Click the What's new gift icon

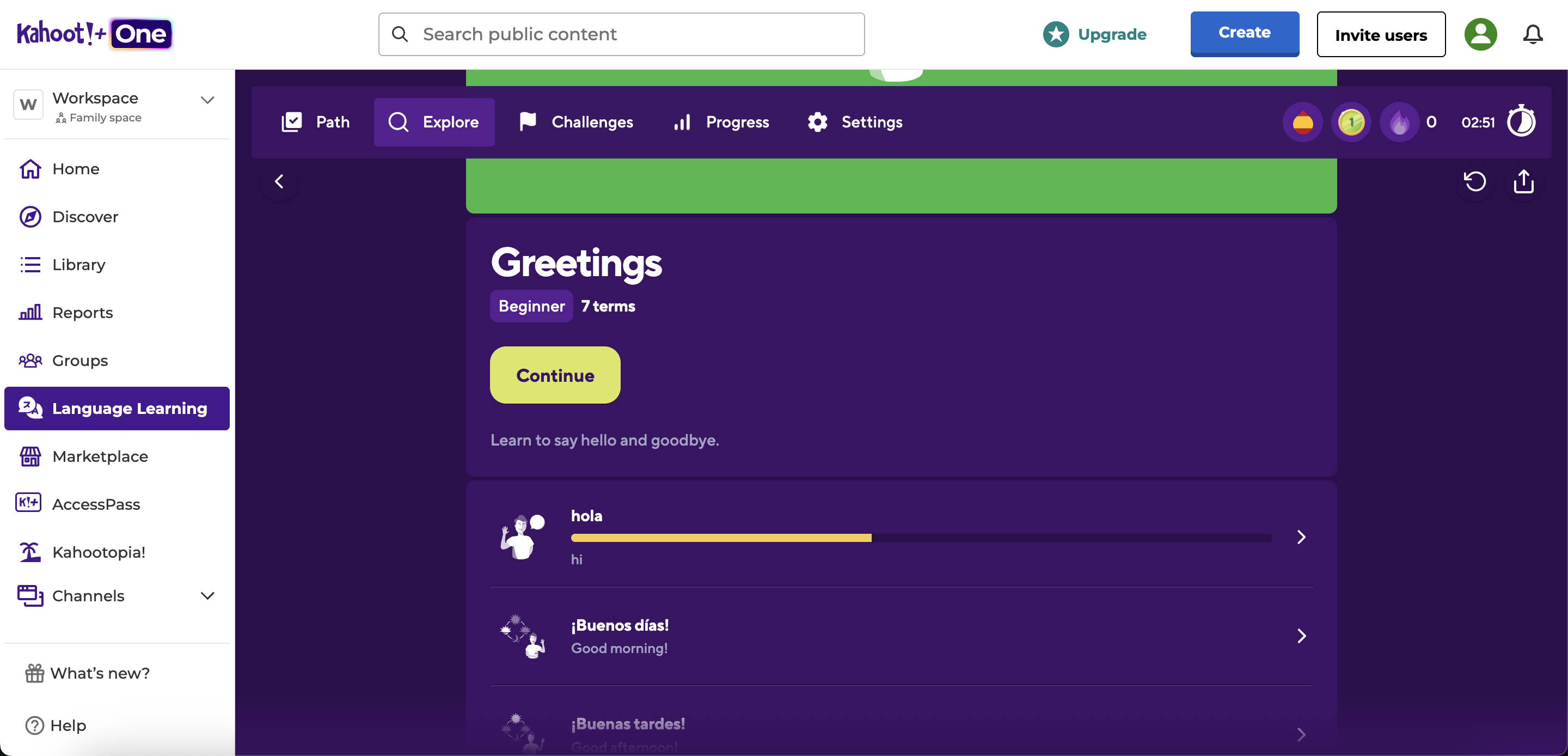click(x=35, y=673)
